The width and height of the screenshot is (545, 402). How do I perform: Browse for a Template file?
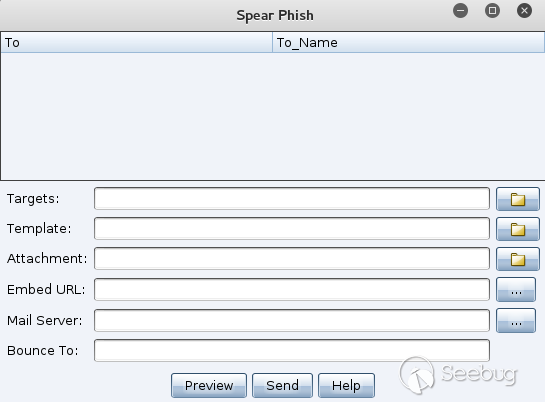coord(518,229)
